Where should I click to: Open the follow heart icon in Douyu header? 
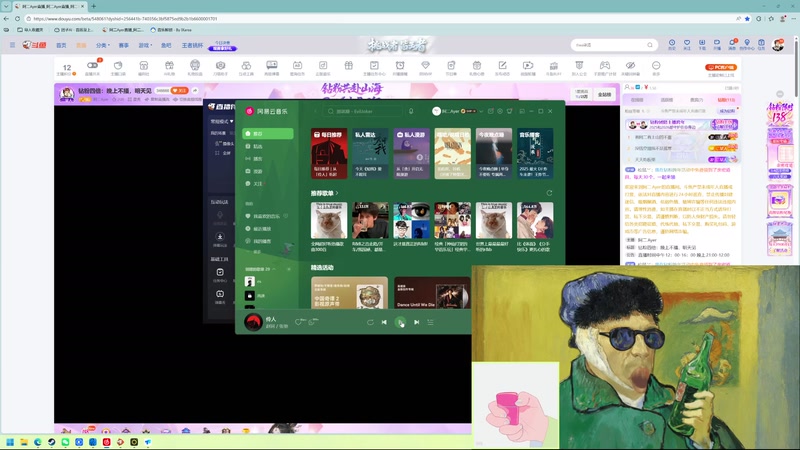687,45
